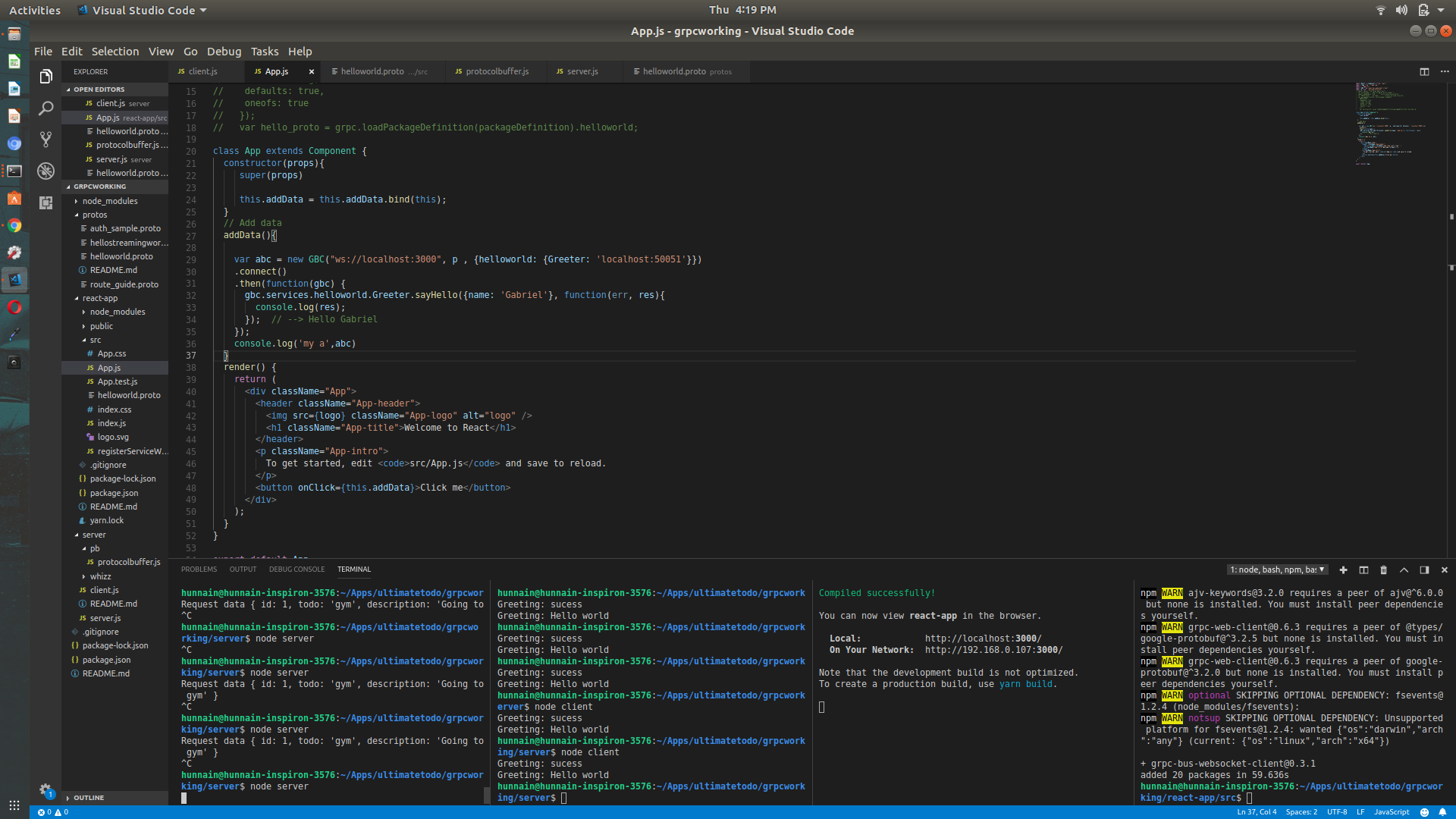Open the Search view in the Activity Bar
This screenshot has width=1456, height=819.
[x=45, y=108]
